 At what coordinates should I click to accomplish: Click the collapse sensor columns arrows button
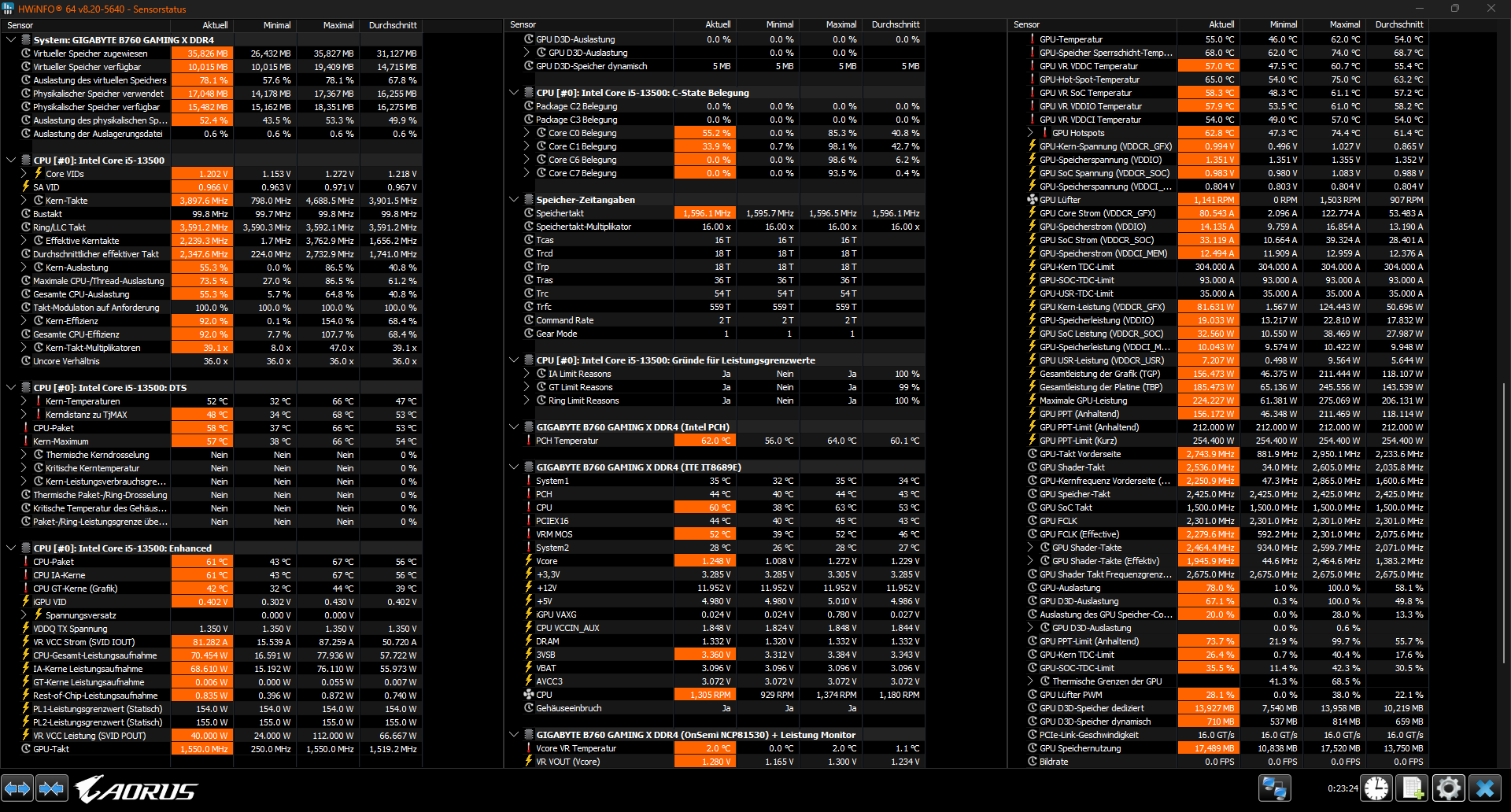click(52, 788)
